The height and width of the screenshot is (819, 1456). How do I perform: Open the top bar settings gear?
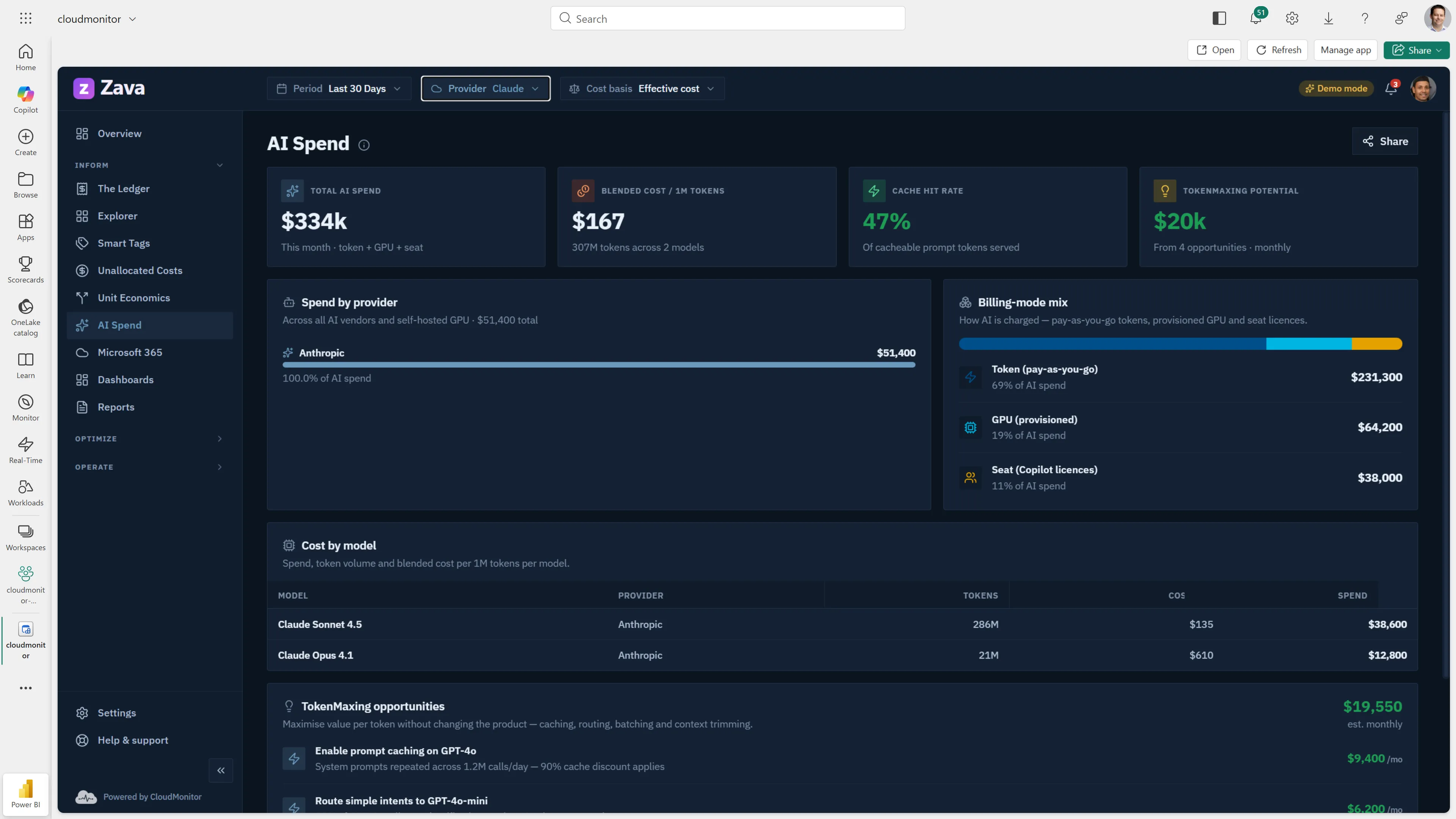pyautogui.click(x=1292, y=19)
